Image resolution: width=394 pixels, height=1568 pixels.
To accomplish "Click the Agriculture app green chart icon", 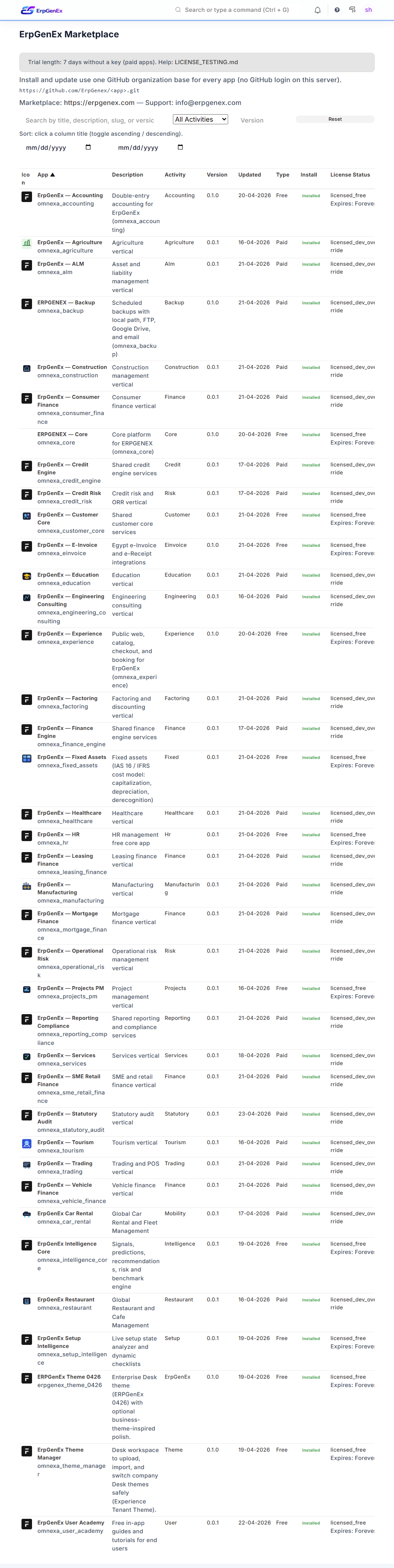I will pyautogui.click(x=27, y=243).
